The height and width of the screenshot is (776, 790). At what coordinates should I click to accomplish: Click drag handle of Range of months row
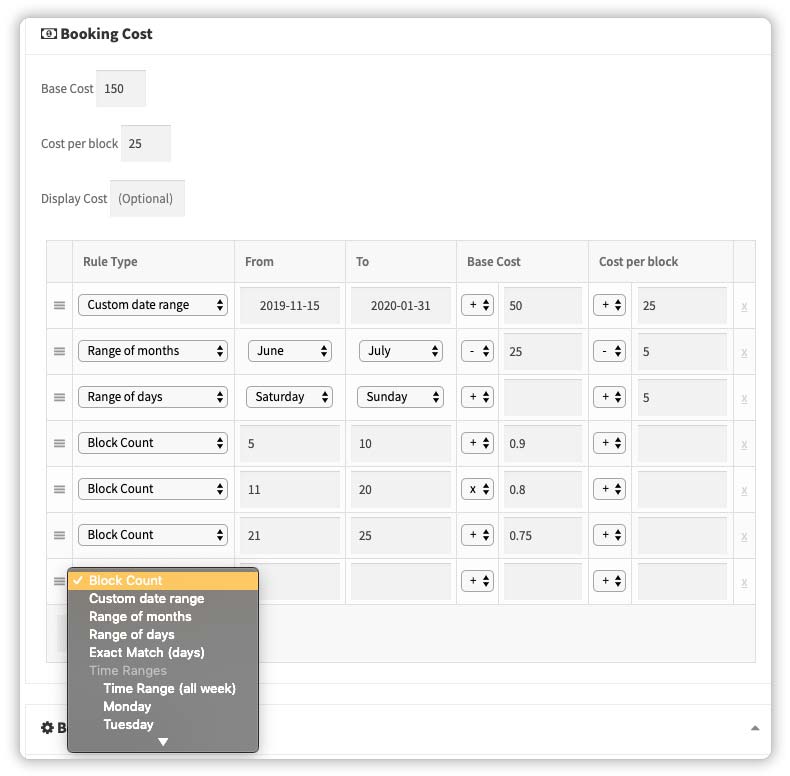tap(59, 351)
